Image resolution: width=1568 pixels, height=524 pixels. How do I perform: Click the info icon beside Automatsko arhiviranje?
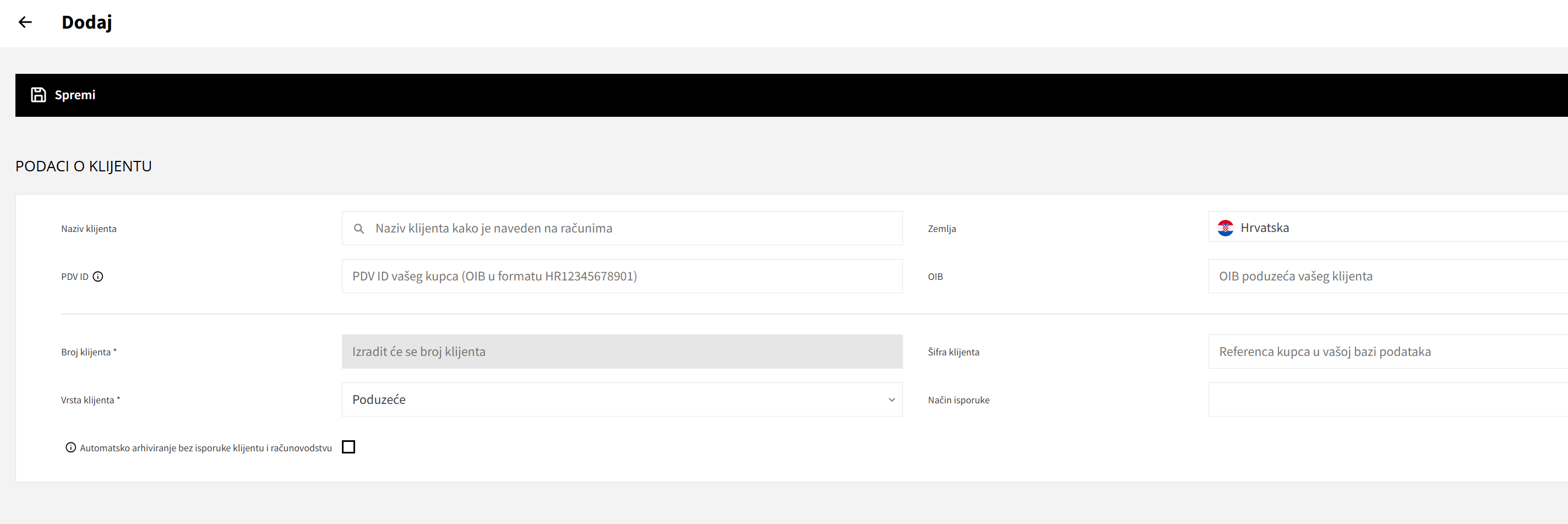[70, 448]
